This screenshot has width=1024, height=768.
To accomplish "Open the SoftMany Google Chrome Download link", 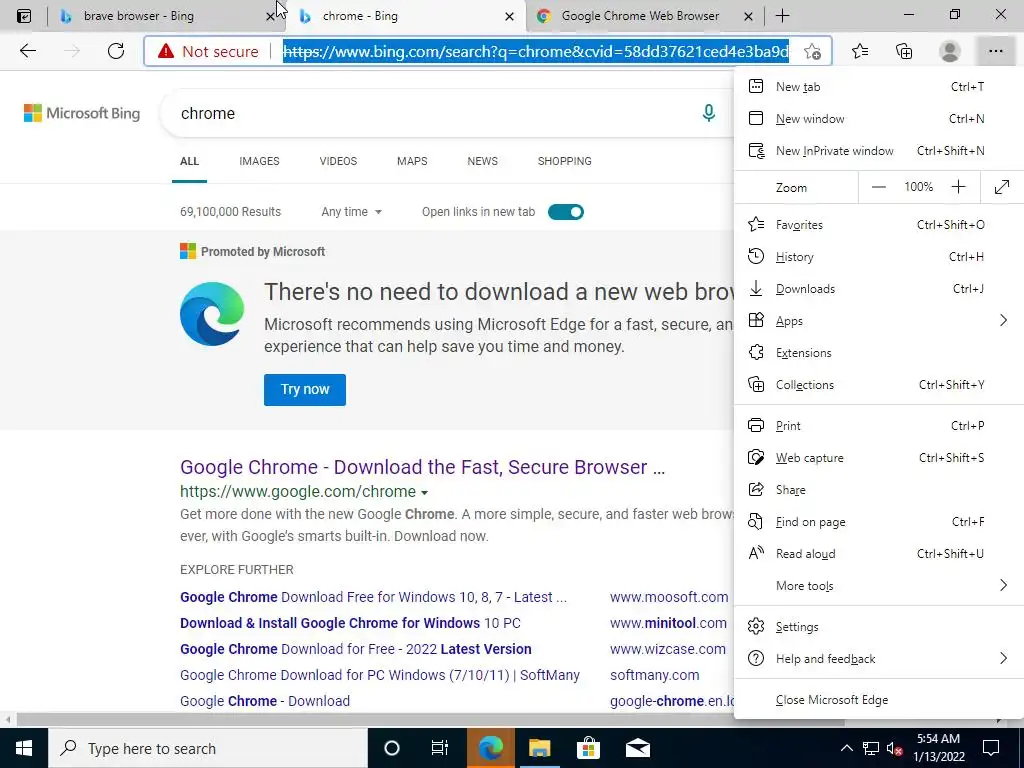I will [x=379, y=675].
